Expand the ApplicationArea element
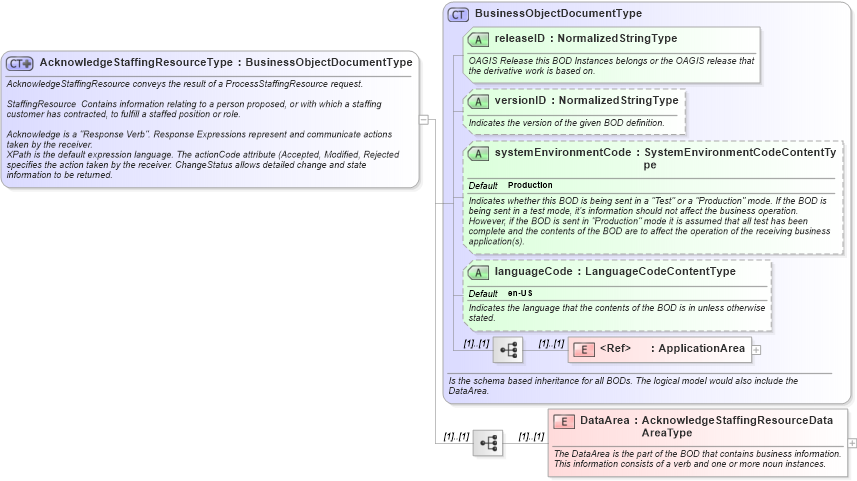The height and width of the screenshot is (481, 857). (x=756, y=350)
